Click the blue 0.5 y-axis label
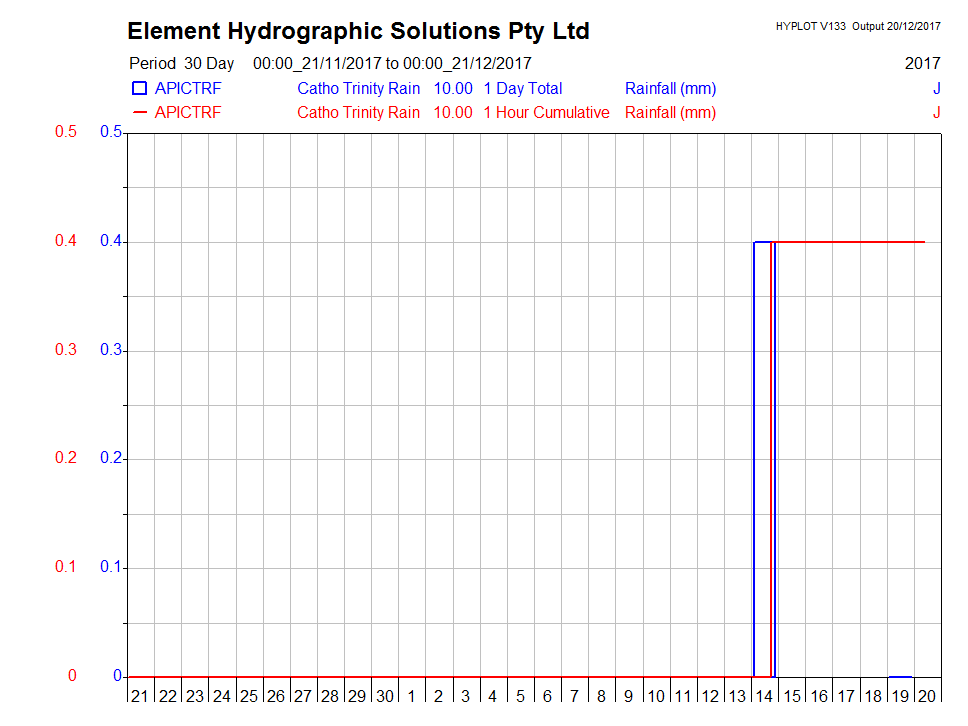968x726 pixels. click(111, 133)
